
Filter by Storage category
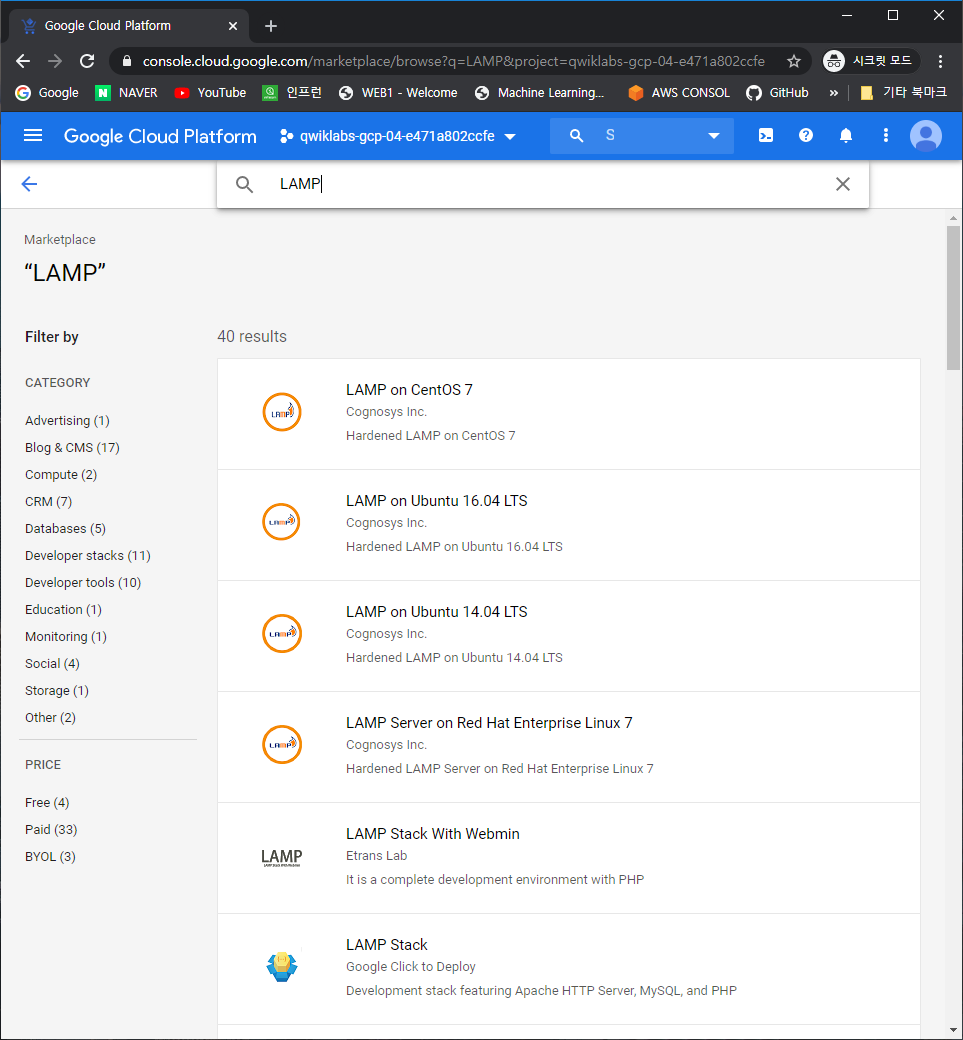(56, 690)
